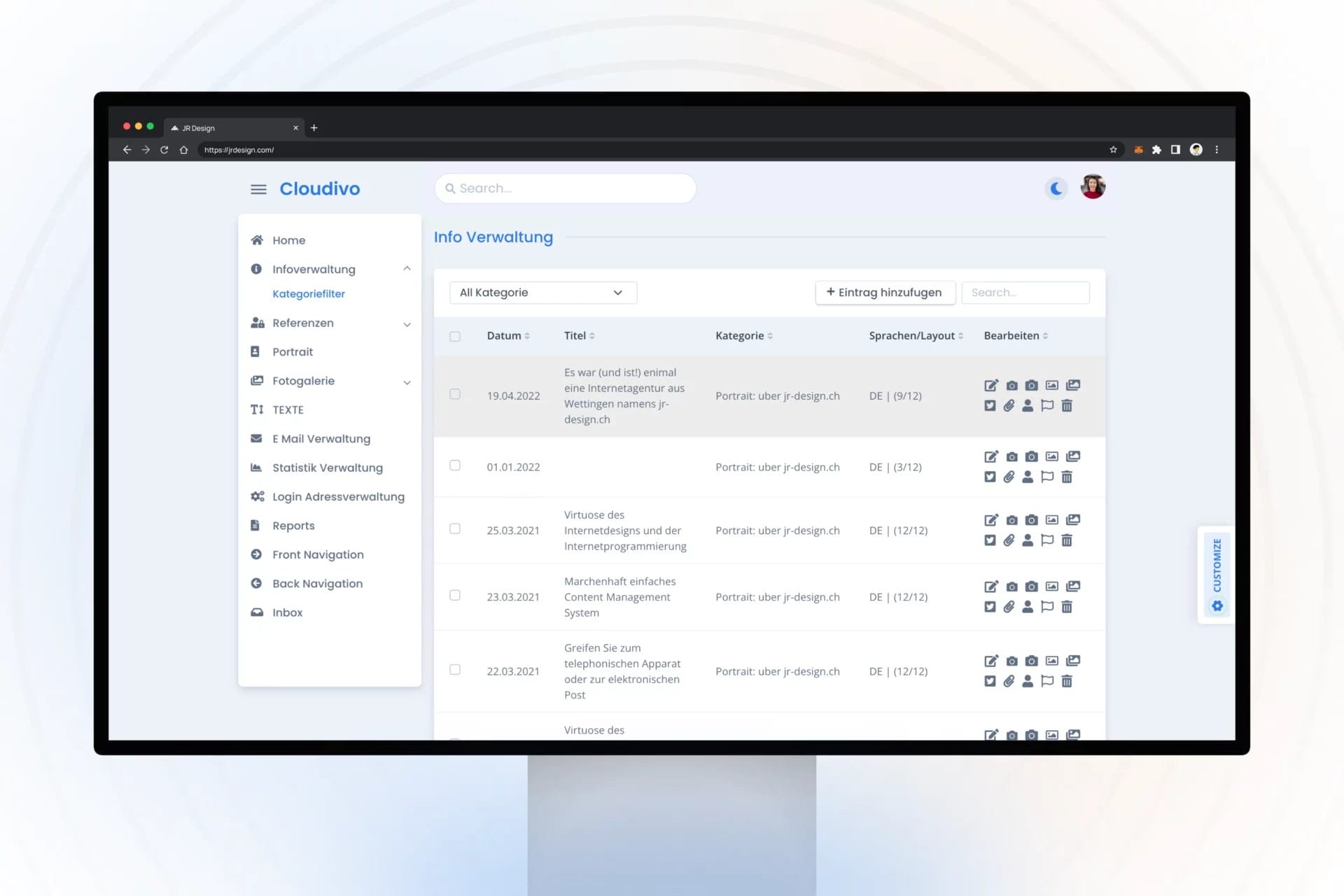The width and height of the screenshot is (1344, 896).
Task: Select the checkbox for the 19.04.2022 row
Action: click(455, 394)
